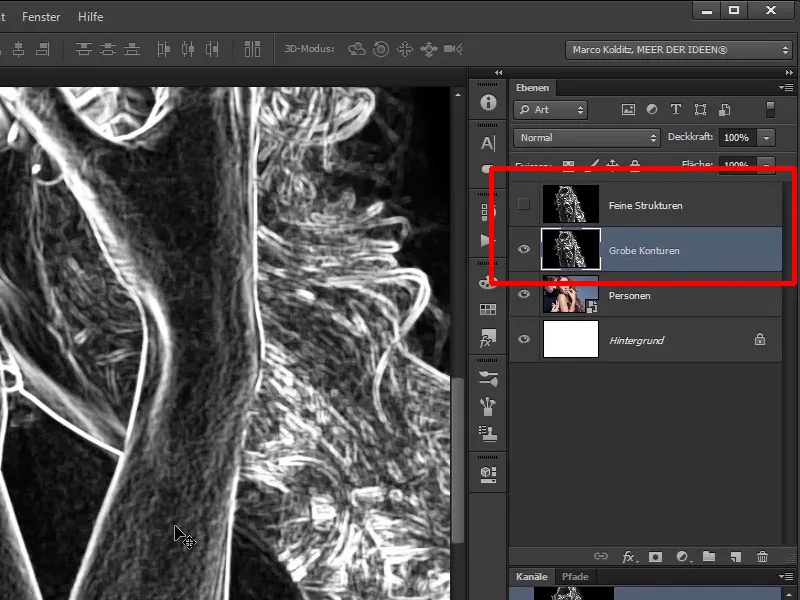Image resolution: width=800 pixels, height=600 pixels.
Task: Open the Clone Source stamp panel icon
Action: (488, 433)
